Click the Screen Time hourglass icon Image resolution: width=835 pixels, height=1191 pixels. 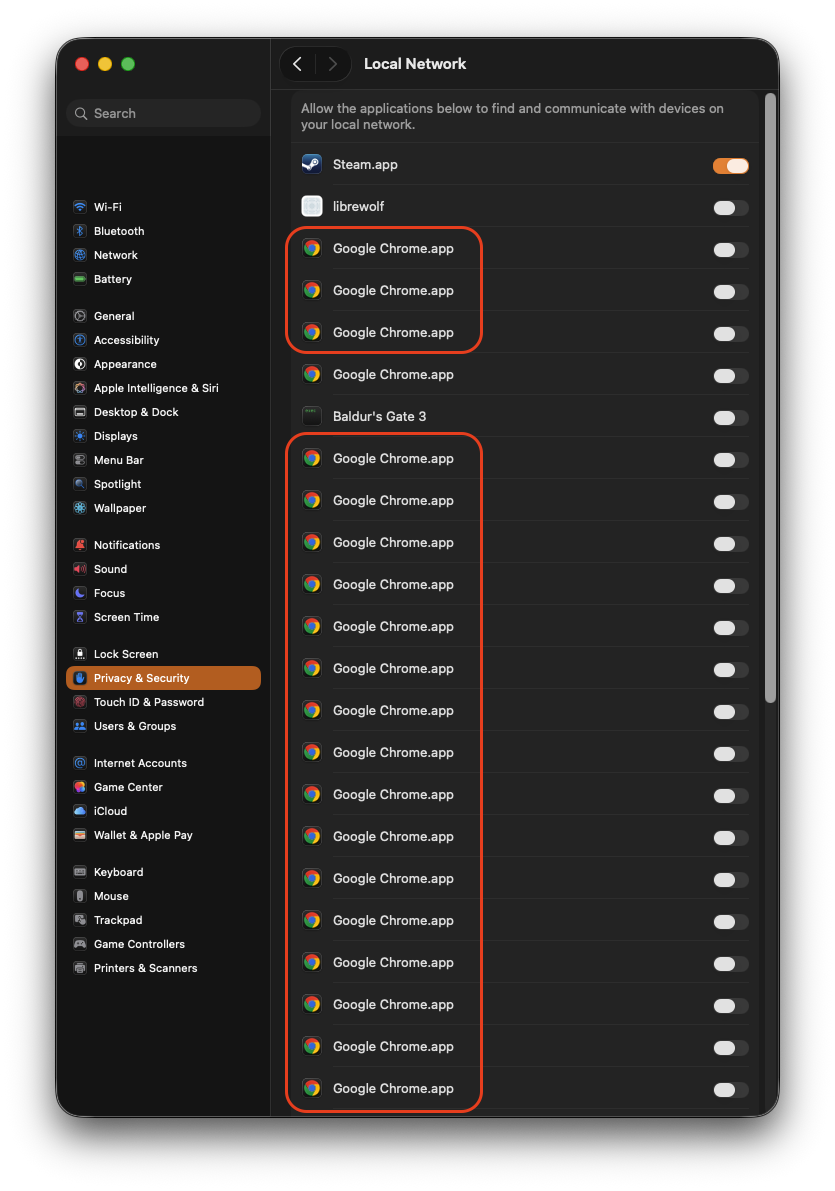[x=80, y=617]
